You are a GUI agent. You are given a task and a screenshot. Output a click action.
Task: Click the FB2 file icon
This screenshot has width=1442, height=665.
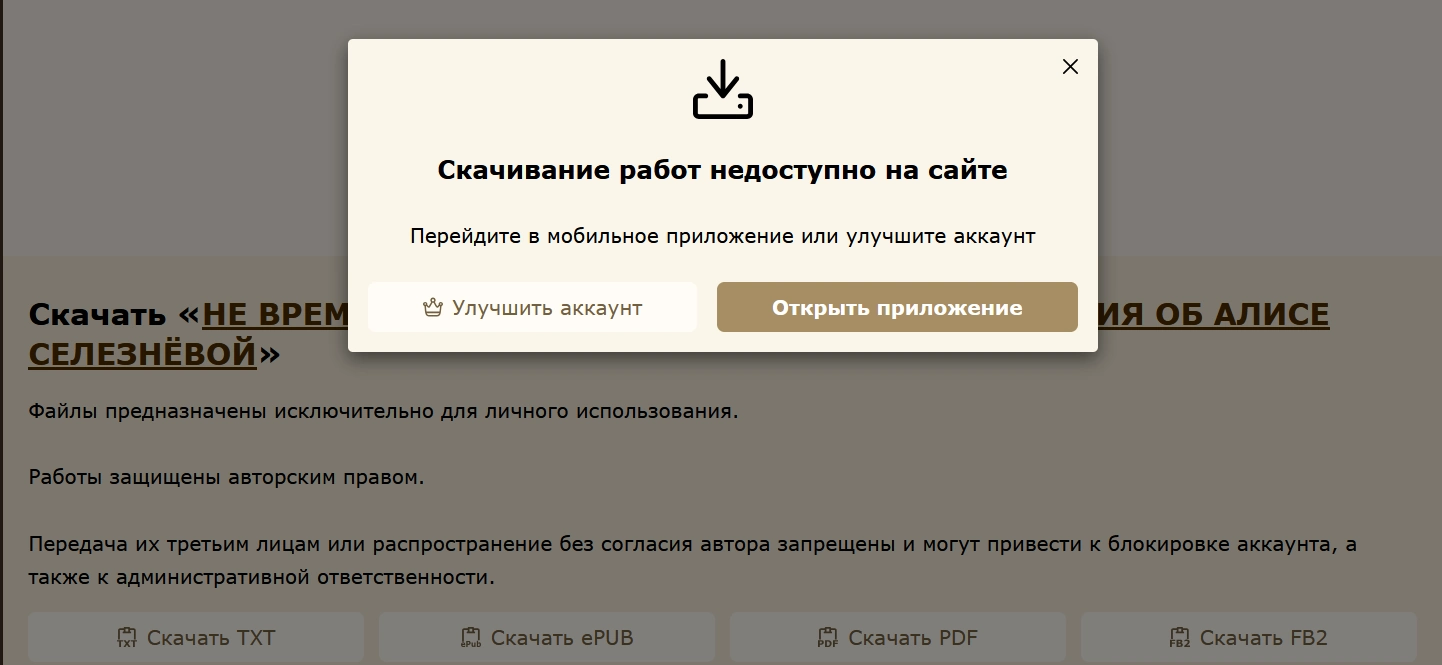point(1180,638)
